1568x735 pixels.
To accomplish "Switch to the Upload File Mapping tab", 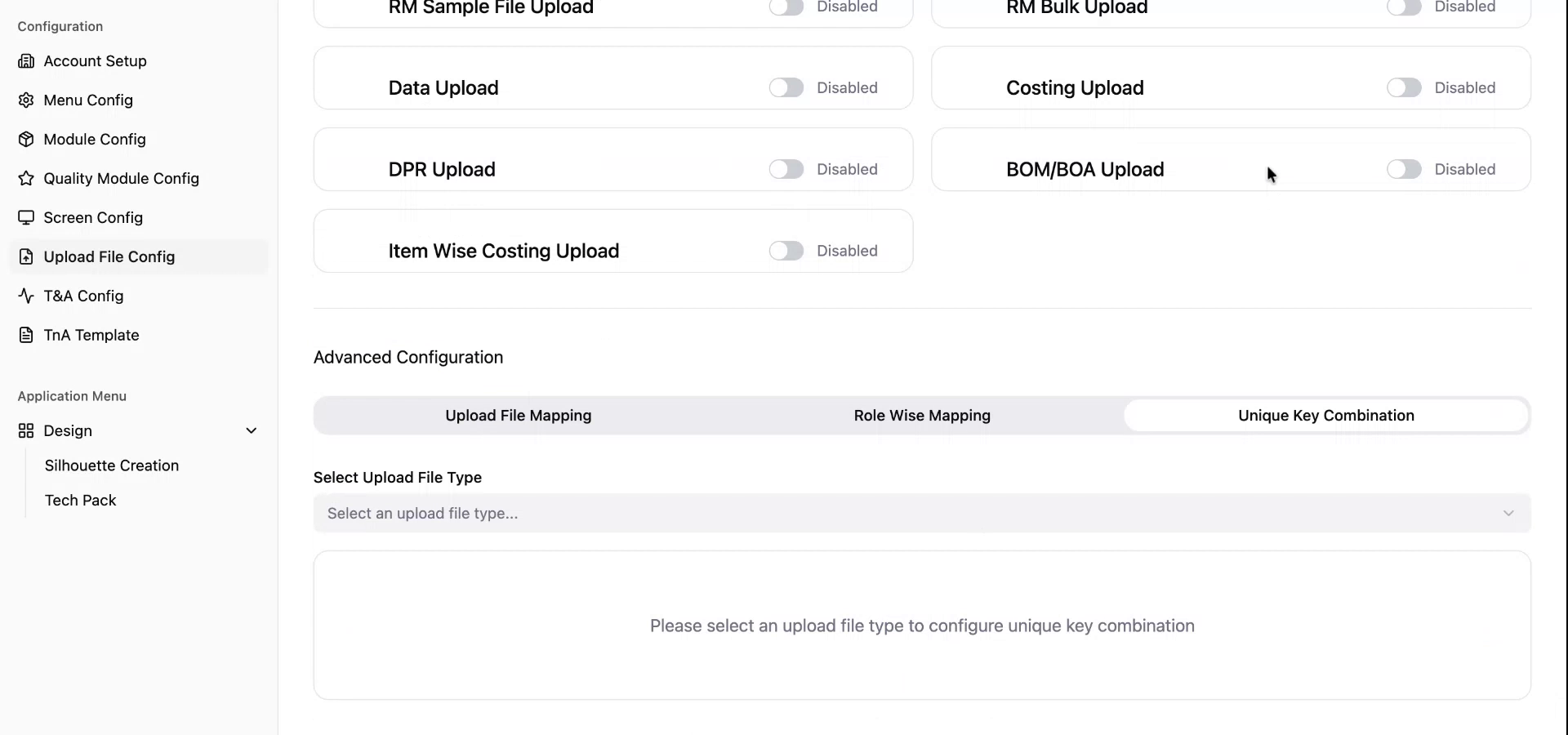I will (x=518, y=416).
